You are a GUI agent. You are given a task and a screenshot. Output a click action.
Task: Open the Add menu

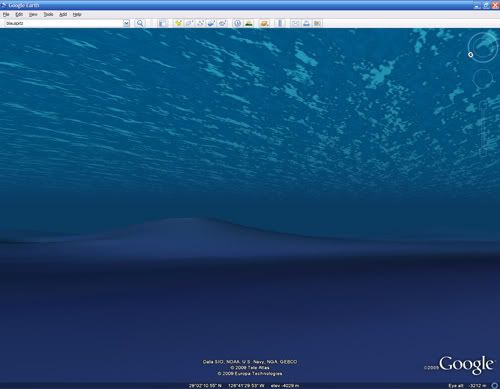point(63,14)
